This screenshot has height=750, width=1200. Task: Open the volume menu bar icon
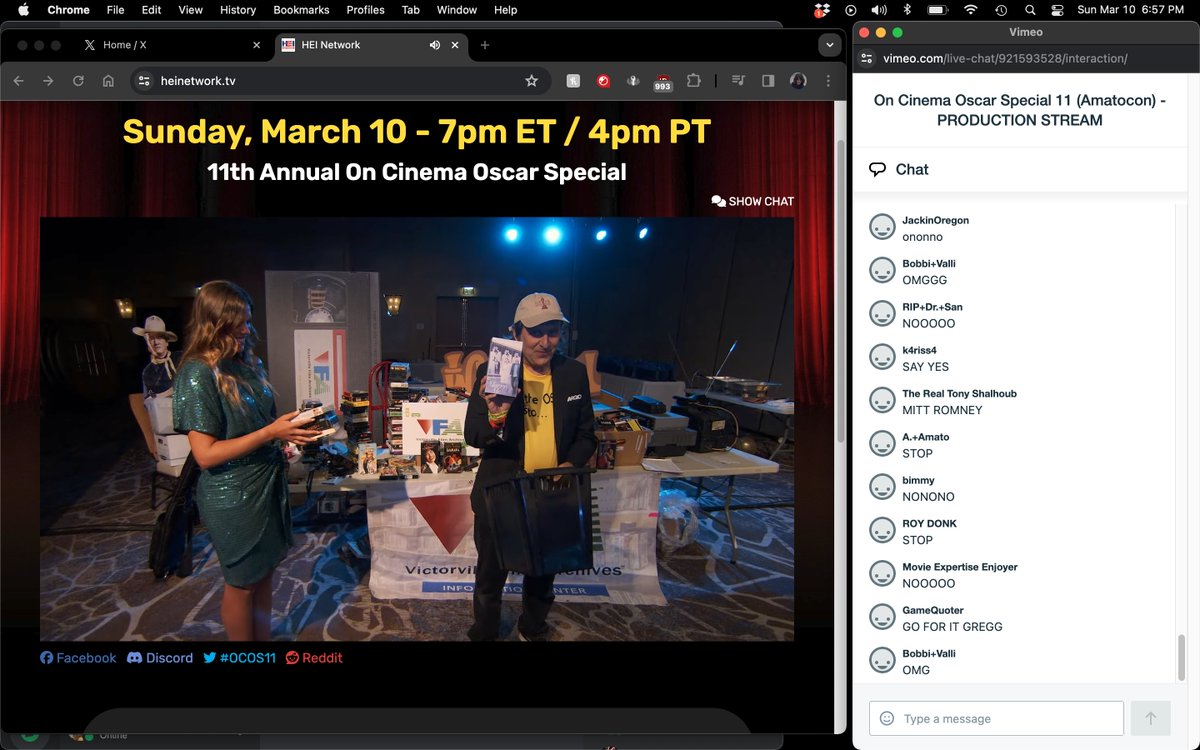(879, 10)
